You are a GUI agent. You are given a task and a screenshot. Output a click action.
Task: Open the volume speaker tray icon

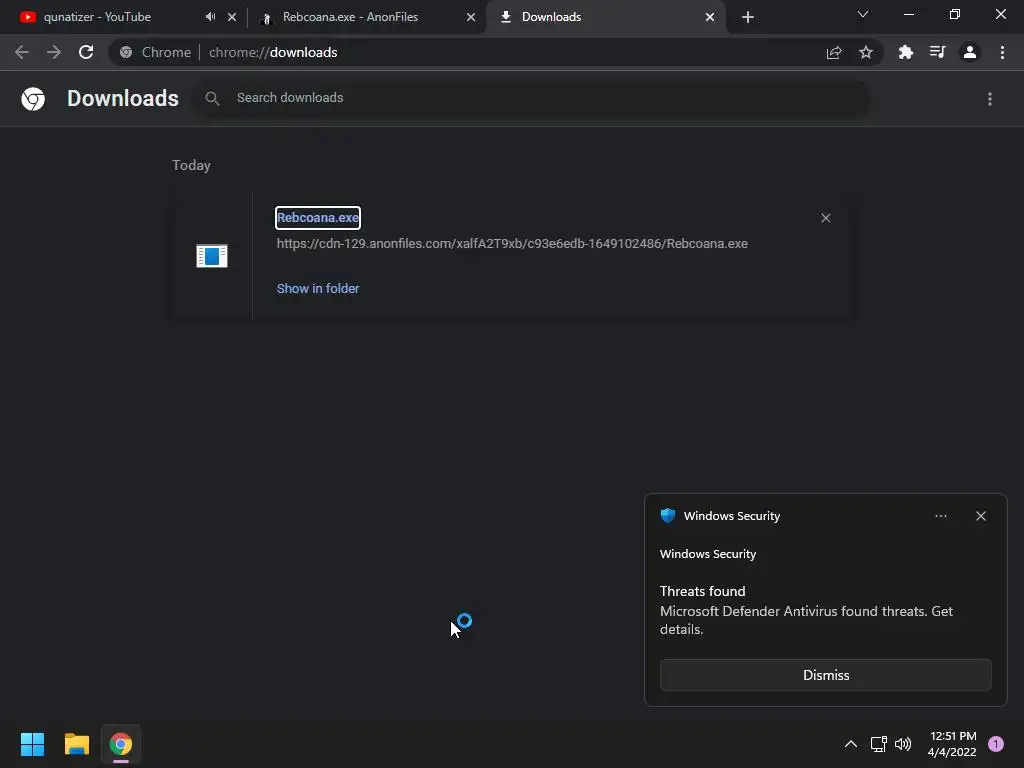click(x=903, y=744)
